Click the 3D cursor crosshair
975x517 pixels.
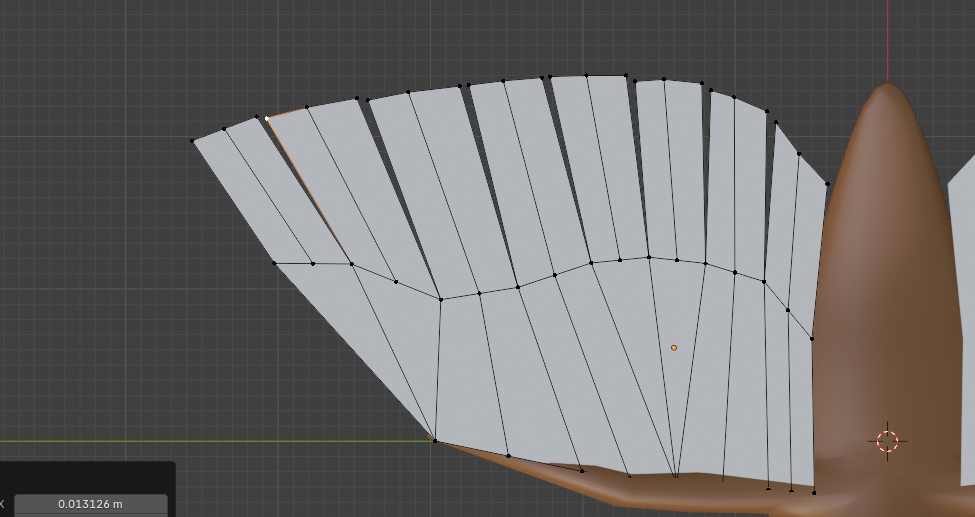click(887, 441)
